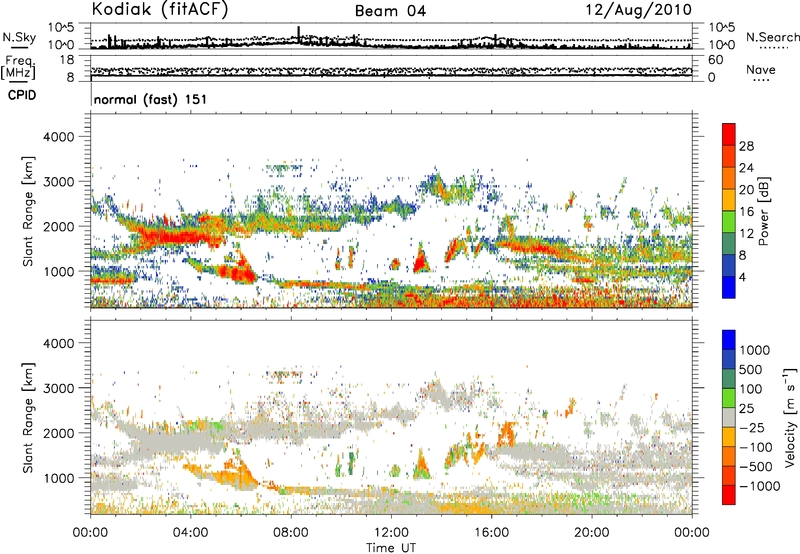Screen dimensions: 800x554
Task: Click the "16" label on power color bar
Action: pos(746,212)
